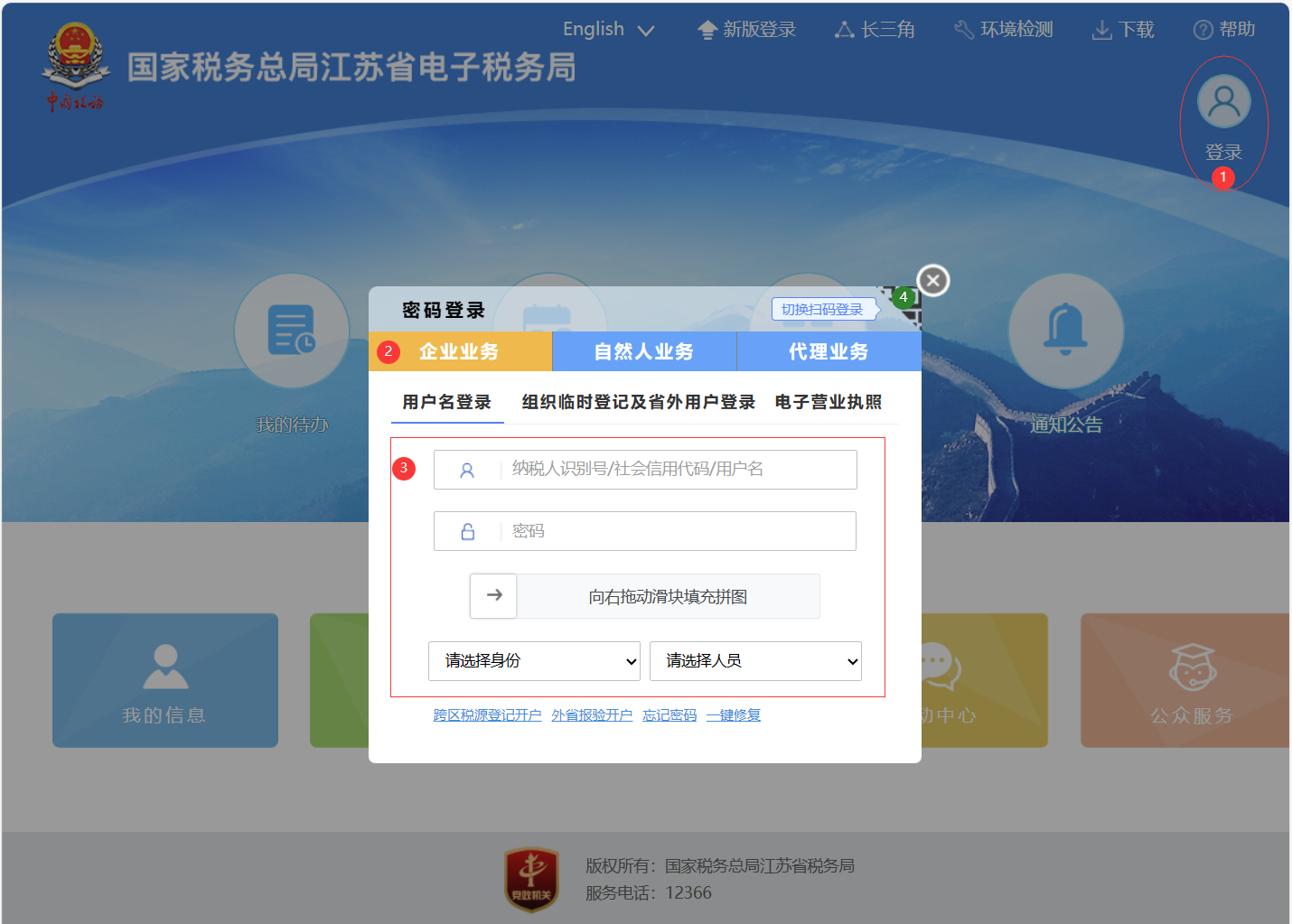The width and height of the screenshot is (1292, 924).
Task: Click the green tile behind the dialog
Action: [339, 680]
